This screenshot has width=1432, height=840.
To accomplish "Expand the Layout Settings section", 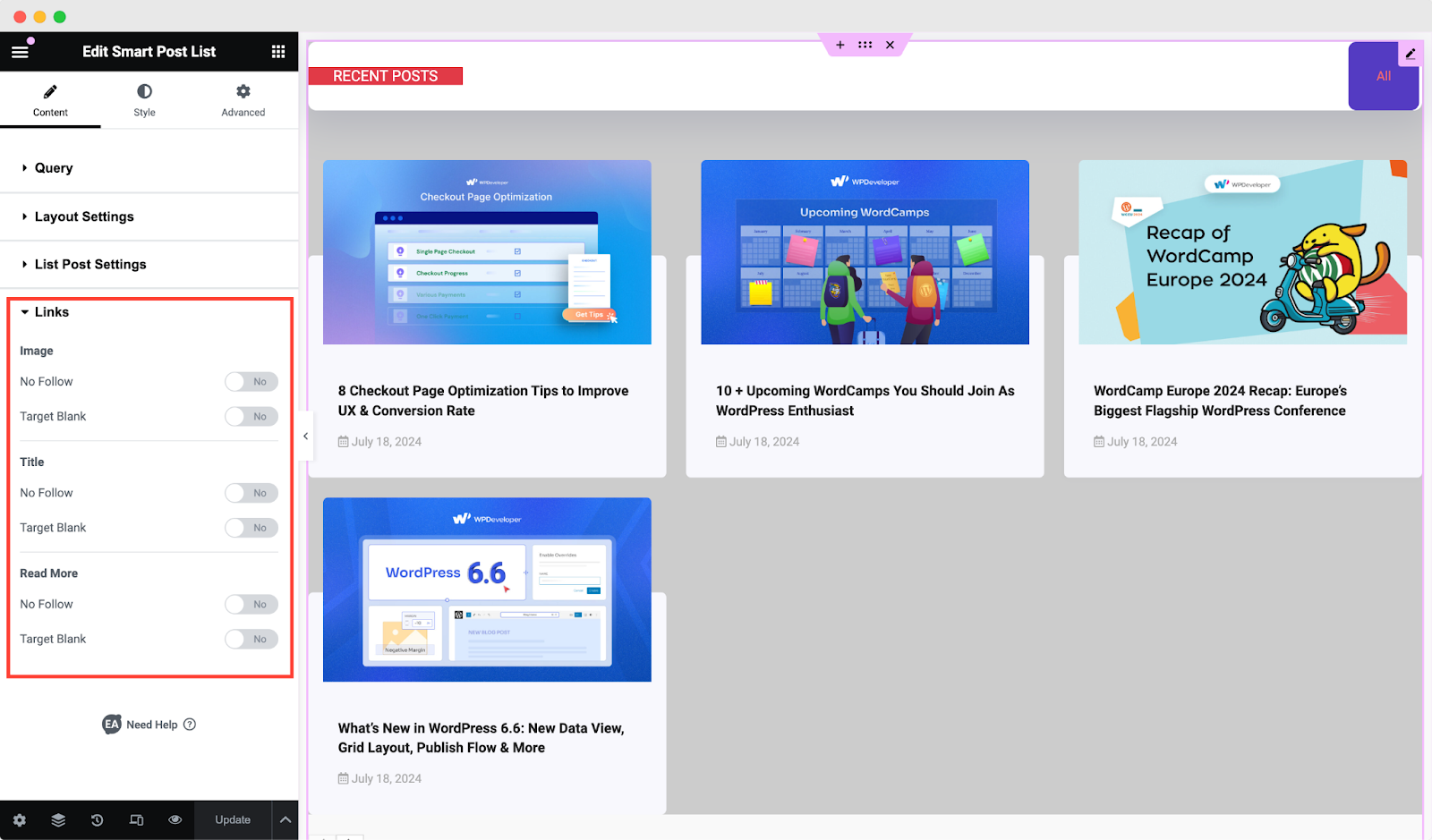I will pos(149,216).
